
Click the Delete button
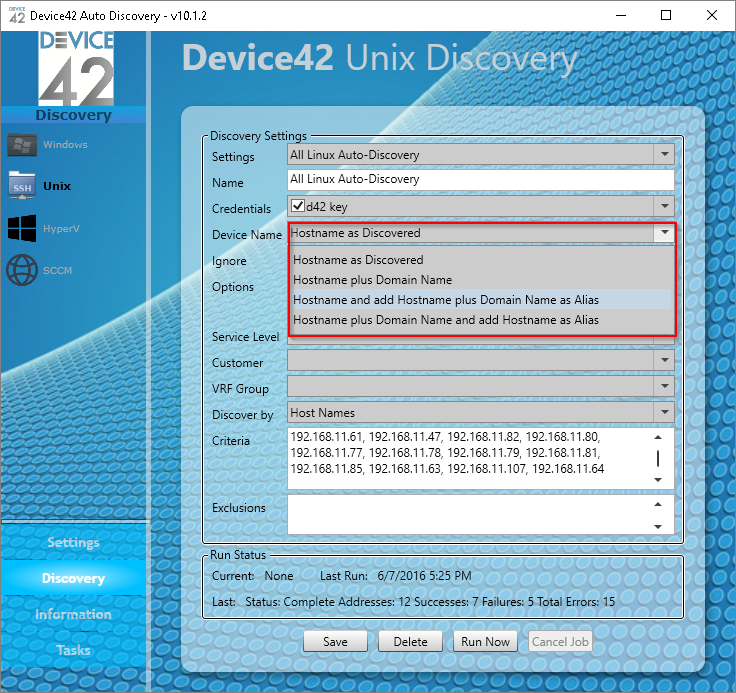(410, 641)
